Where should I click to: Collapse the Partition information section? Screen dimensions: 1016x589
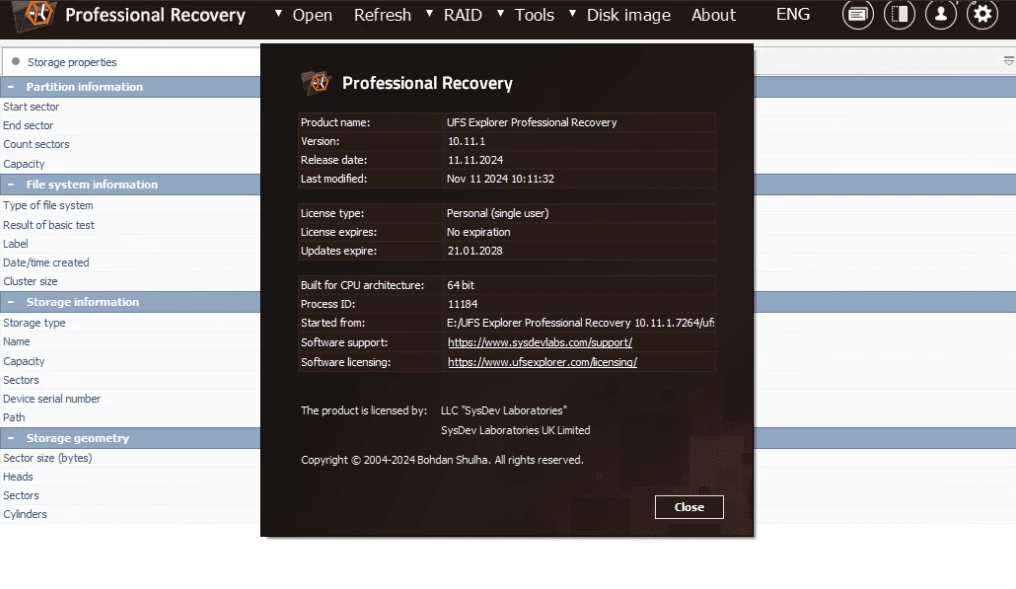click(x=11, y=87)
